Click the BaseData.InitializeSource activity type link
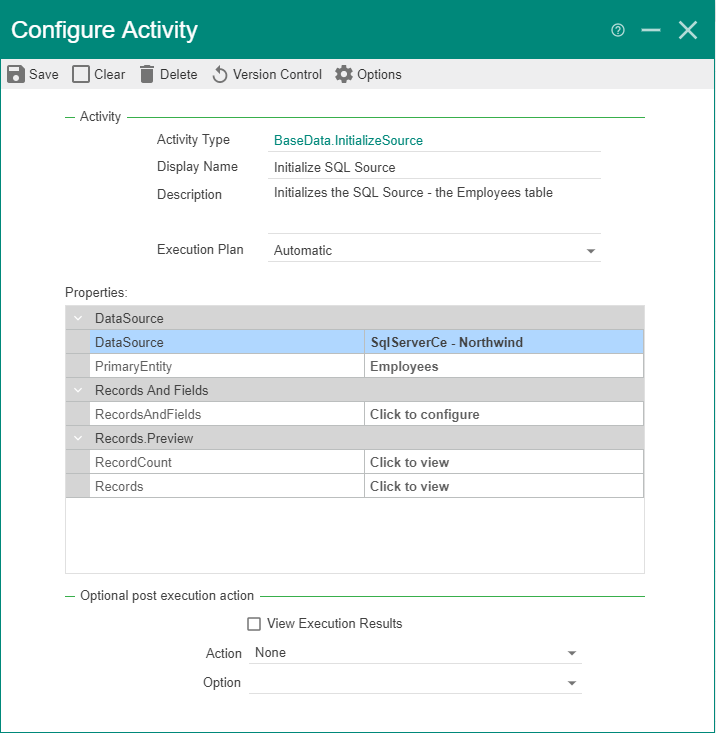Viewport: 716px width, 733px height. (348, 140)
